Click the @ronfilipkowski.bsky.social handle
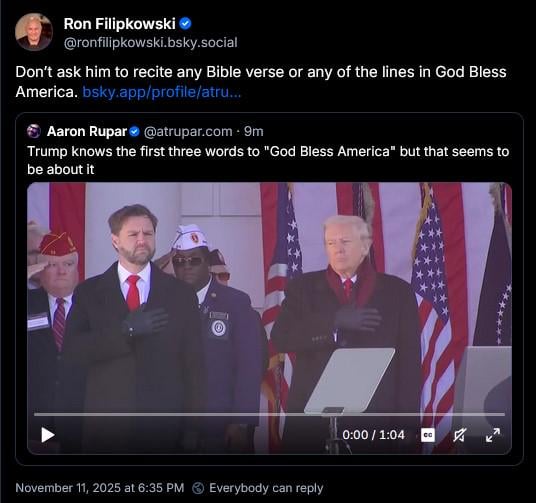The width and height of the screenshot is (536, 503). pyautogui.click(x=150, y=43)
